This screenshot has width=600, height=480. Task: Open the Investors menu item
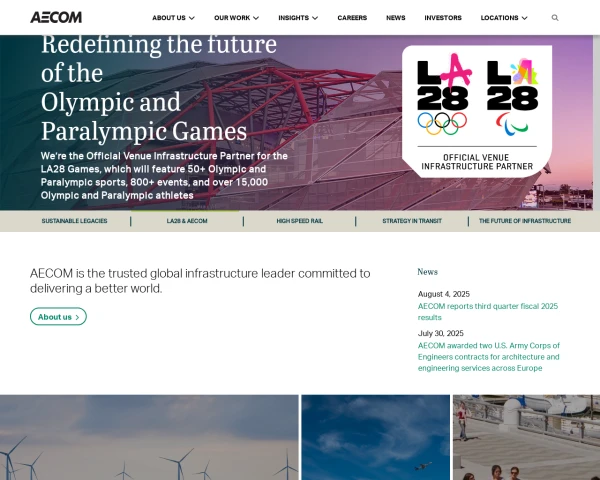click(443, 18)
